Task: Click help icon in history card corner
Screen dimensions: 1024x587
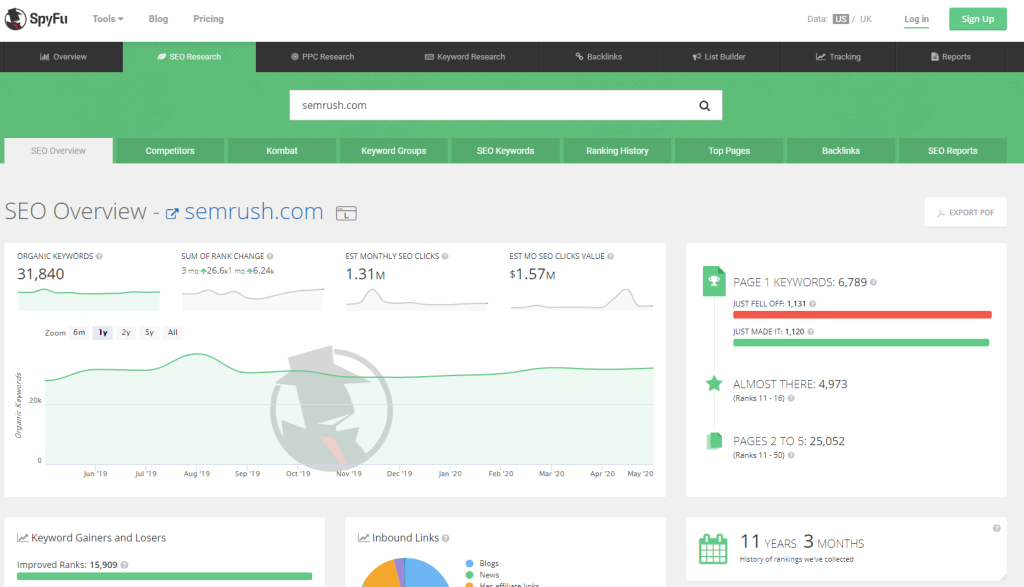Action: pos(997,528)
